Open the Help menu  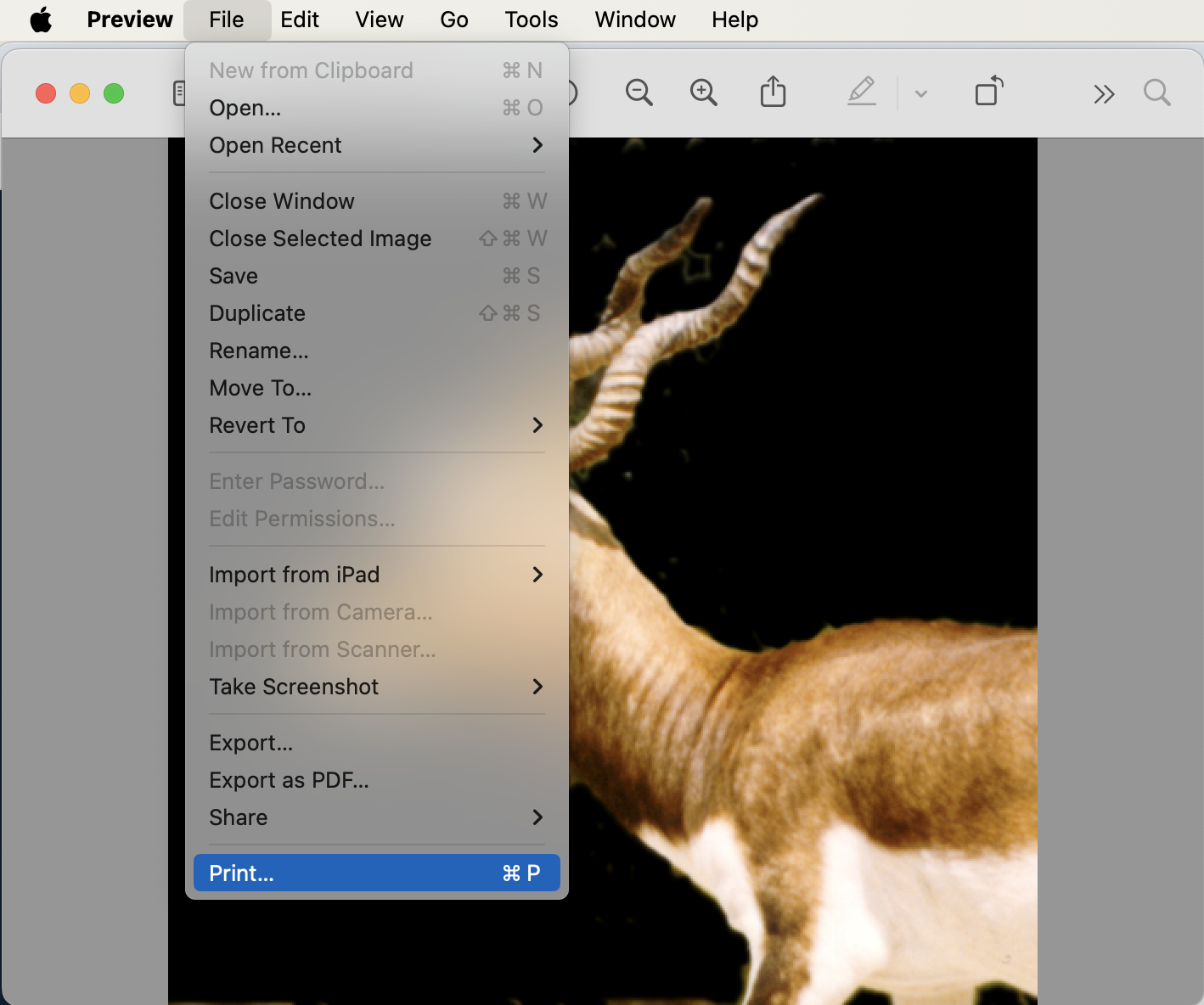coord(734,19)
